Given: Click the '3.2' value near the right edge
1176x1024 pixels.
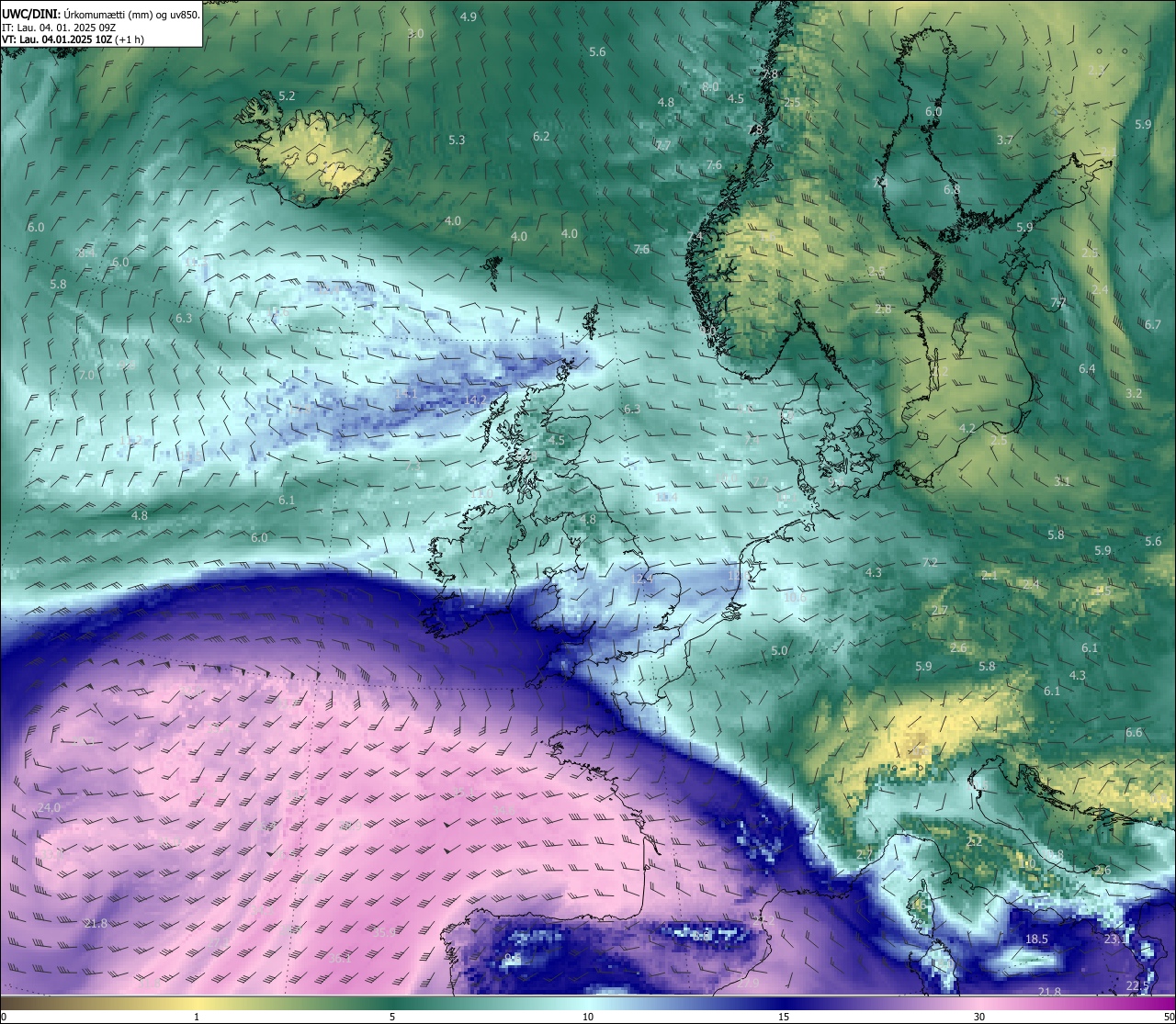Looking at the screenshot, I should coord(1134,393).
